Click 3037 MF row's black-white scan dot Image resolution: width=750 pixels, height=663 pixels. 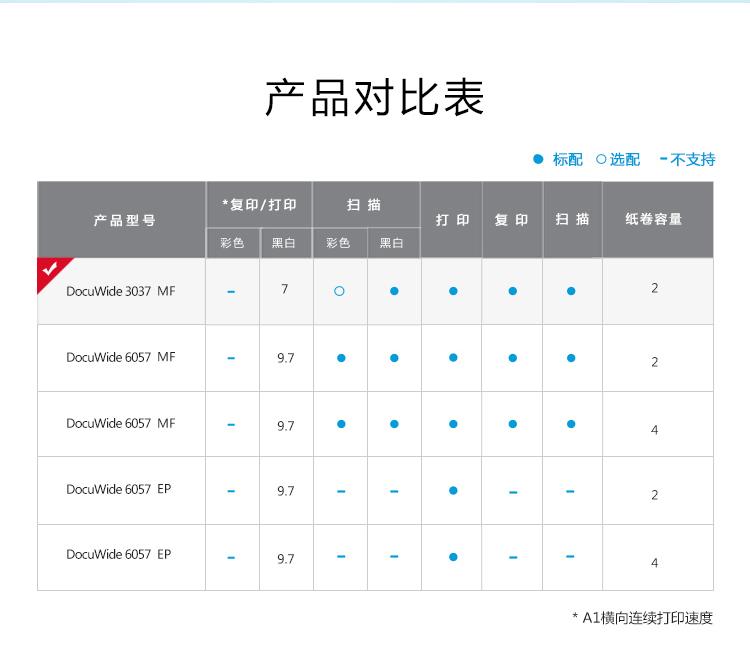(394, 291)
